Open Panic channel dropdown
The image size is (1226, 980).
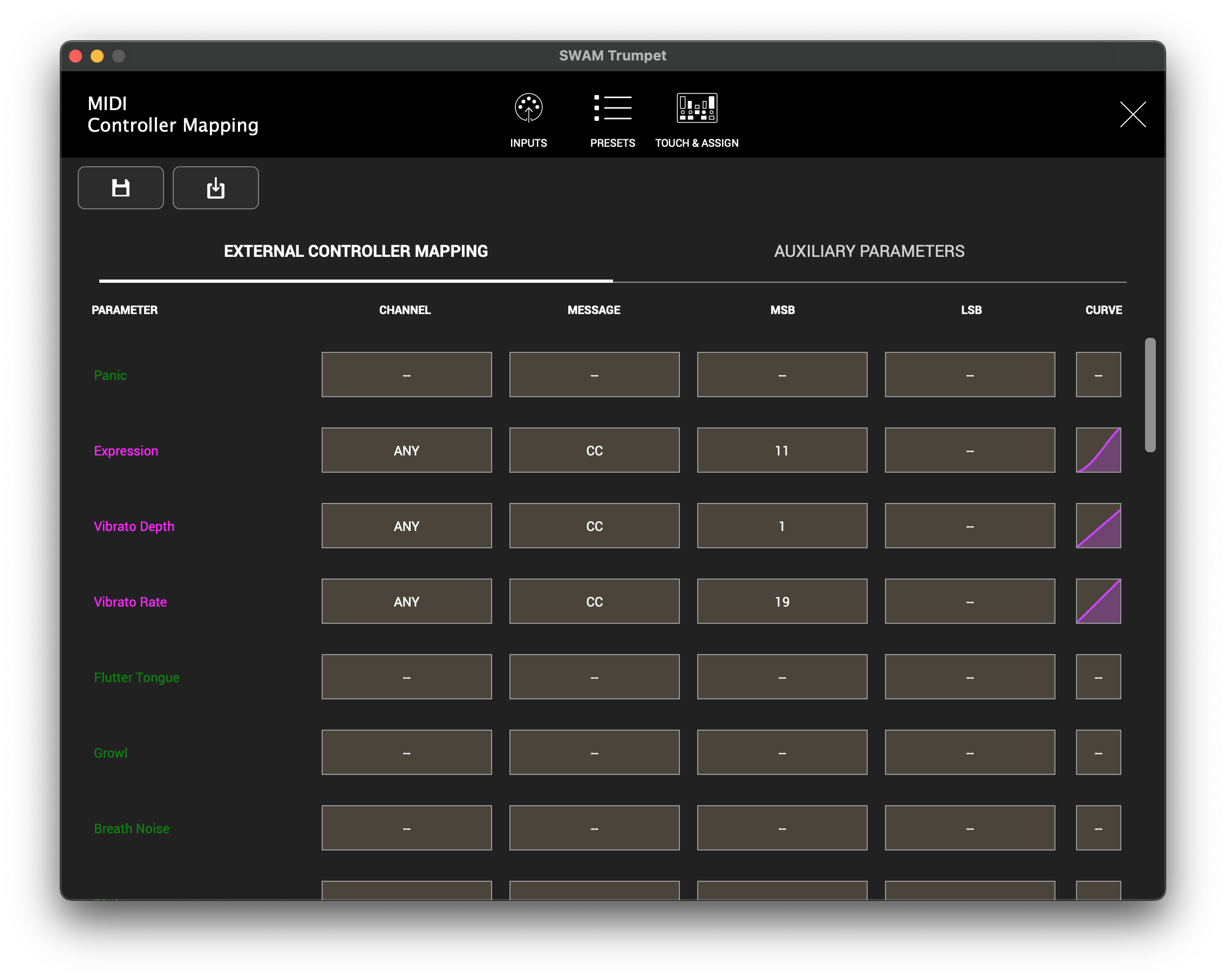406,375
